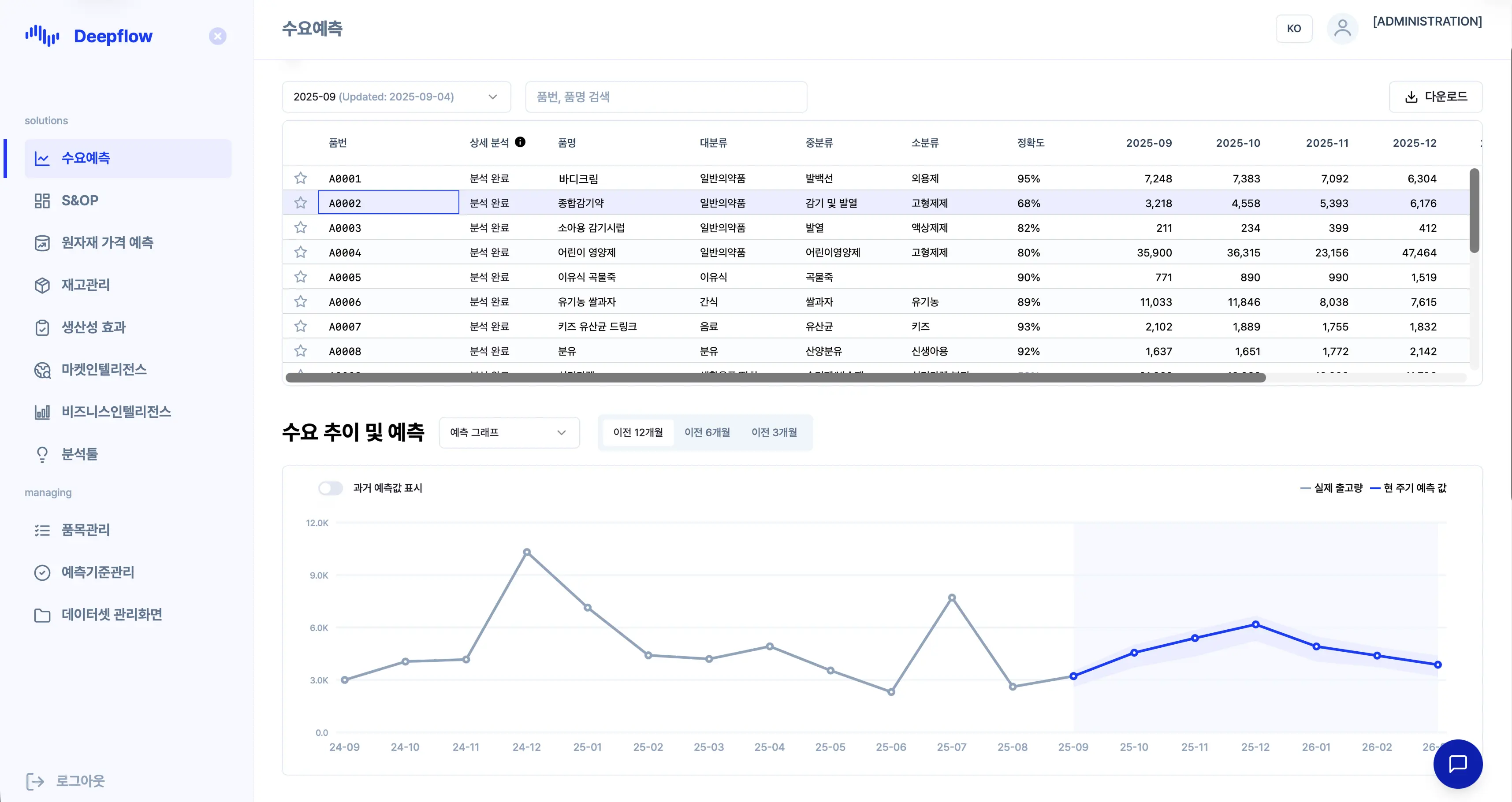1512x802 pixels.
Task: Toggle favorite star for A0005
Action: pyautogui.click(x=301, y=277)
